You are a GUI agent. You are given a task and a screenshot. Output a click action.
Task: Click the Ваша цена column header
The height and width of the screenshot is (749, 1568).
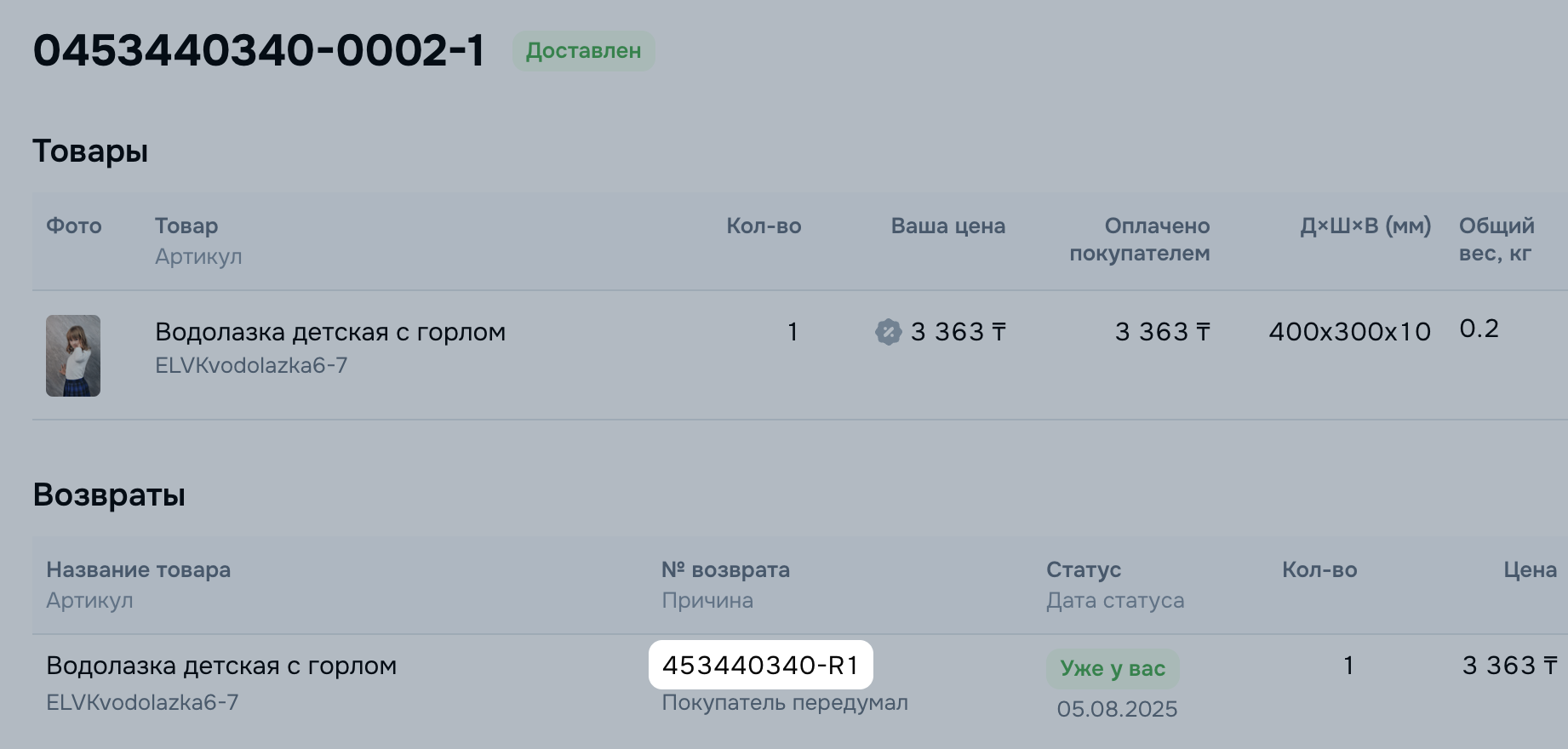948,226
